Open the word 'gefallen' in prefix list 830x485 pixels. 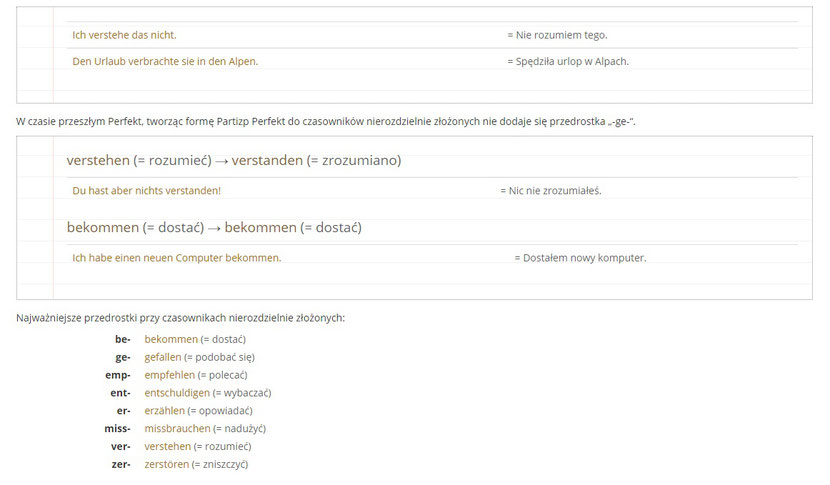coord(163,357)
